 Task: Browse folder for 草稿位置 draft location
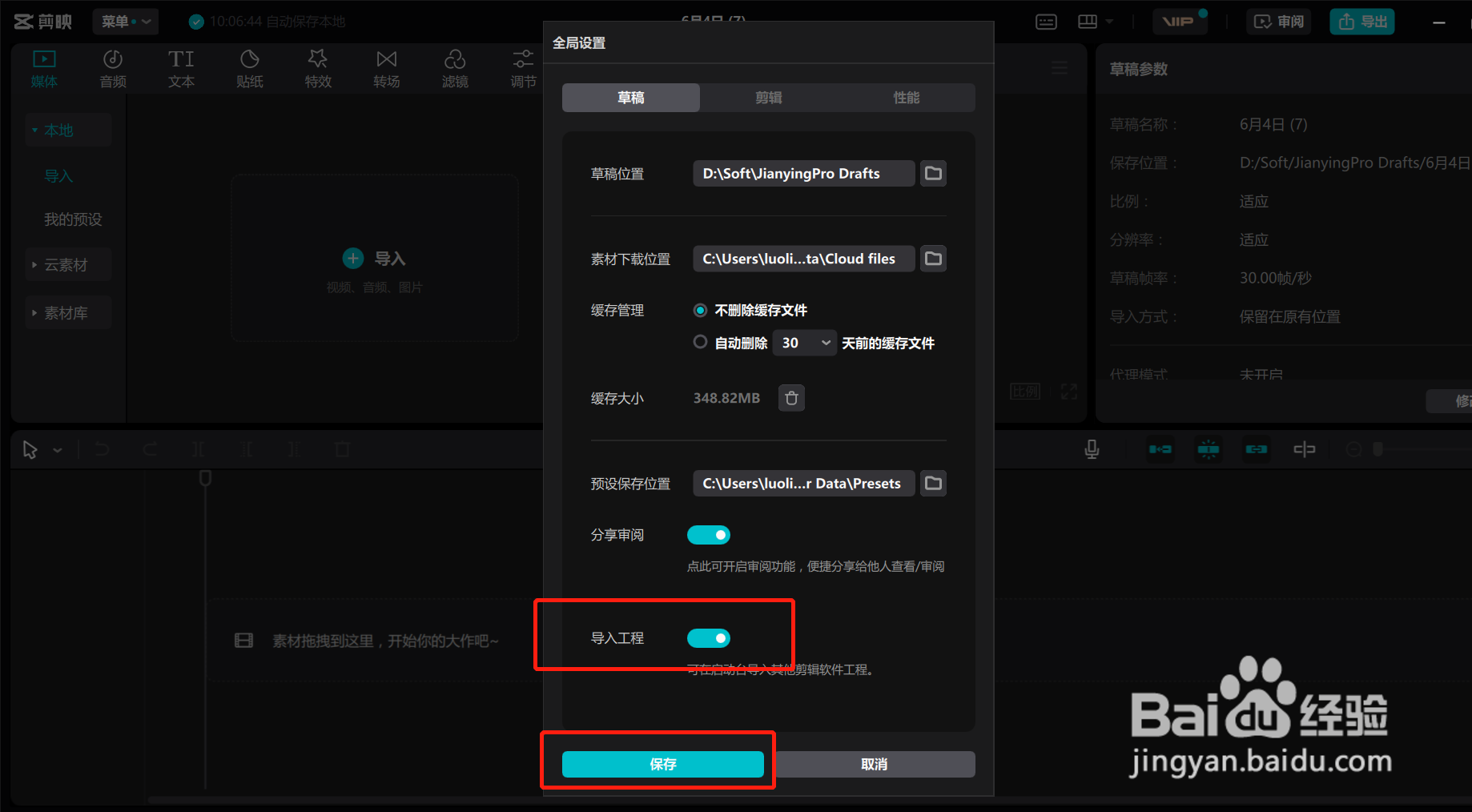[933, 173]
